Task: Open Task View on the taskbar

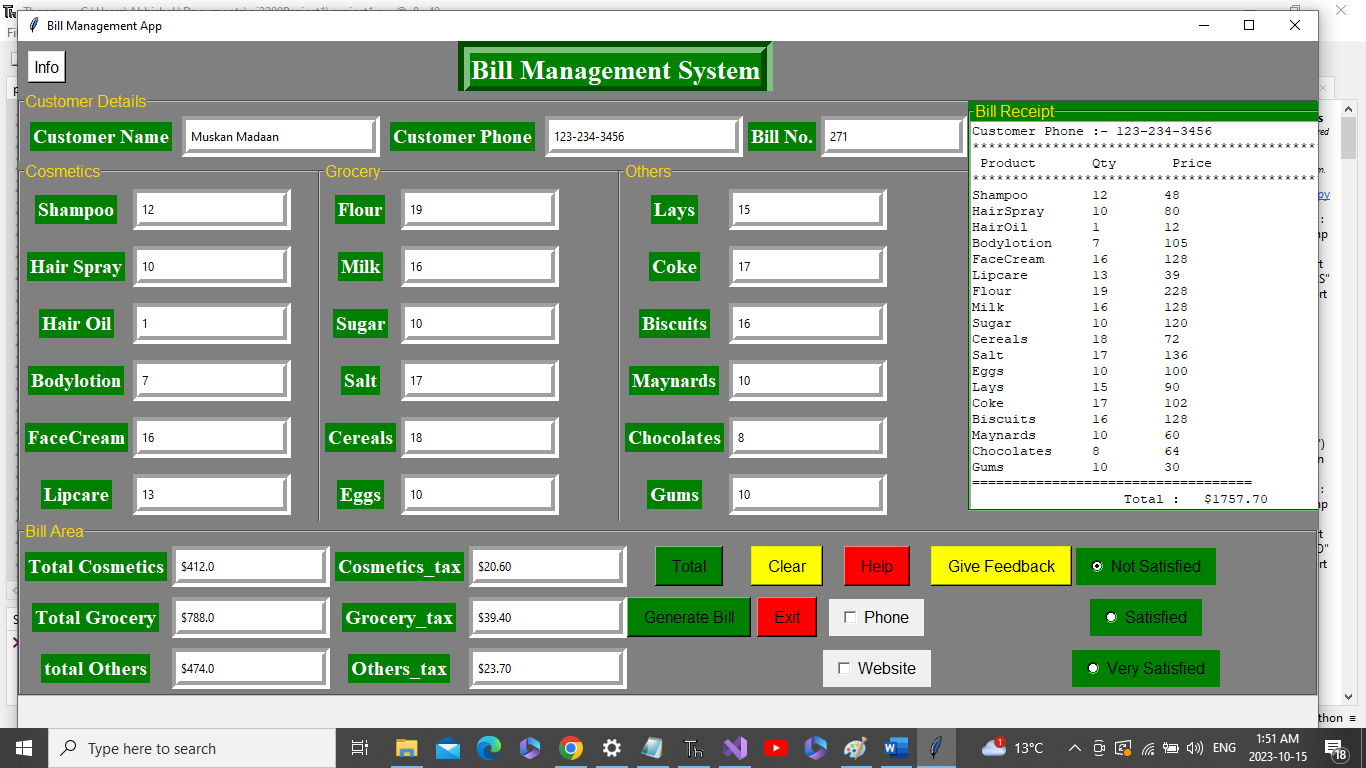Action: (360, 747)
